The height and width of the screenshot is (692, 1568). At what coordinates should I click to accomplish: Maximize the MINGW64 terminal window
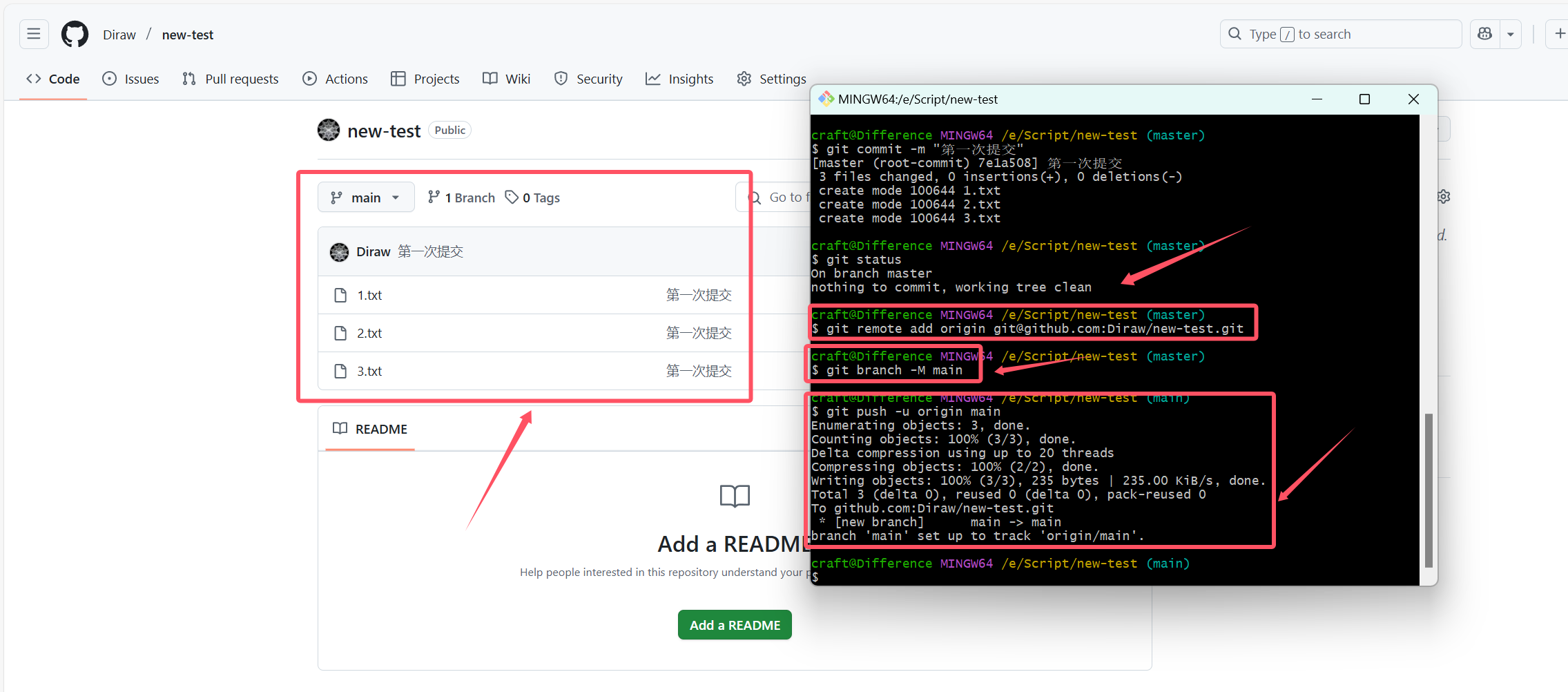tap(1364, 99)
